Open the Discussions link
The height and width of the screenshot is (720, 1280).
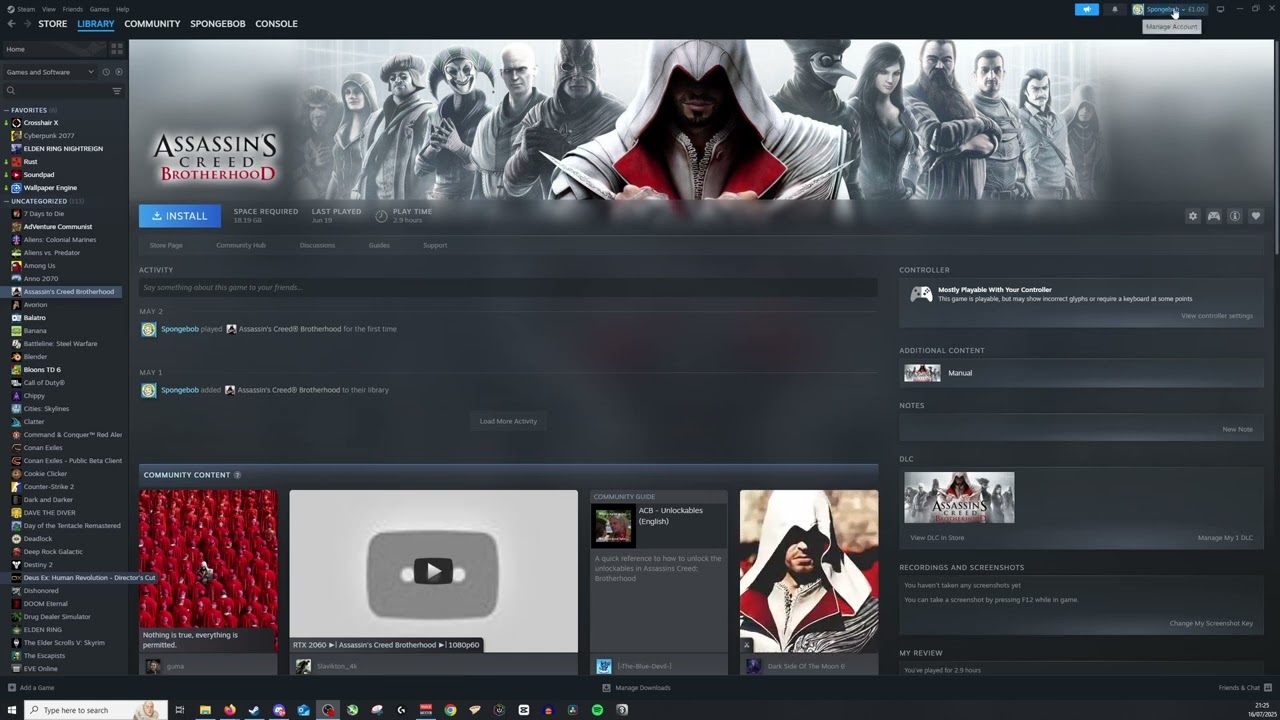[317, 245]
